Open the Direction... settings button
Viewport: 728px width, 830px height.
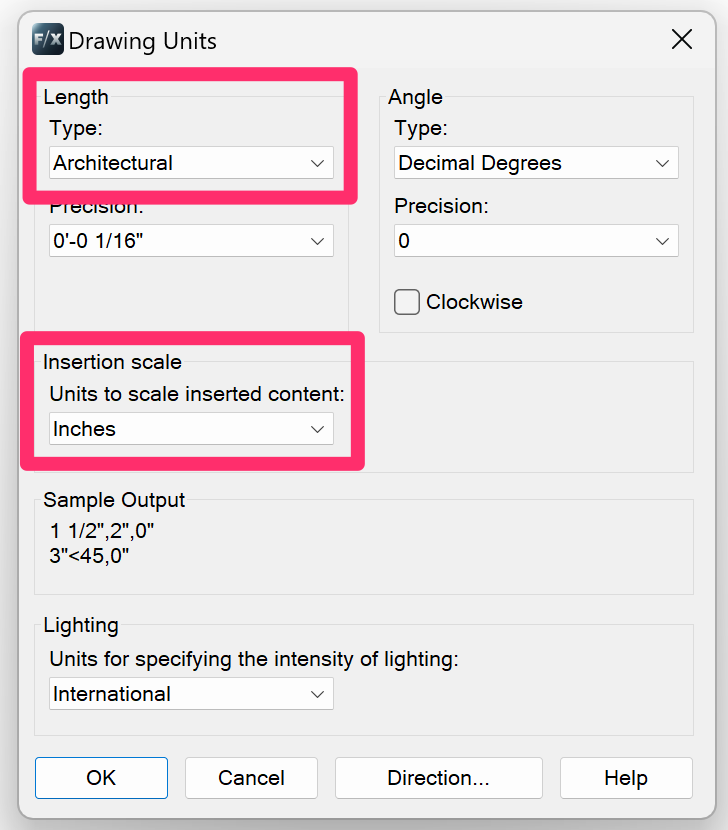coord(438,778)
